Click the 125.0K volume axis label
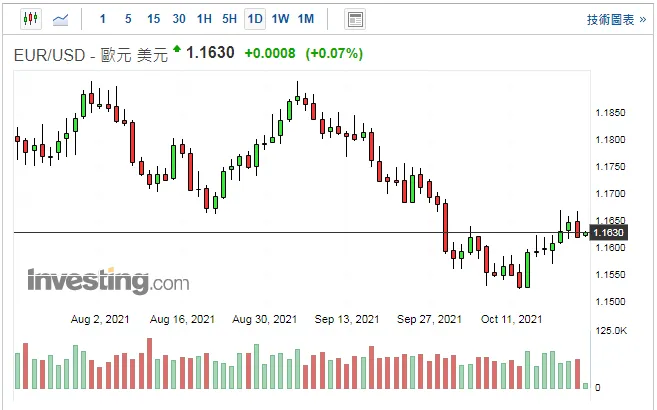 click(611, 331)
